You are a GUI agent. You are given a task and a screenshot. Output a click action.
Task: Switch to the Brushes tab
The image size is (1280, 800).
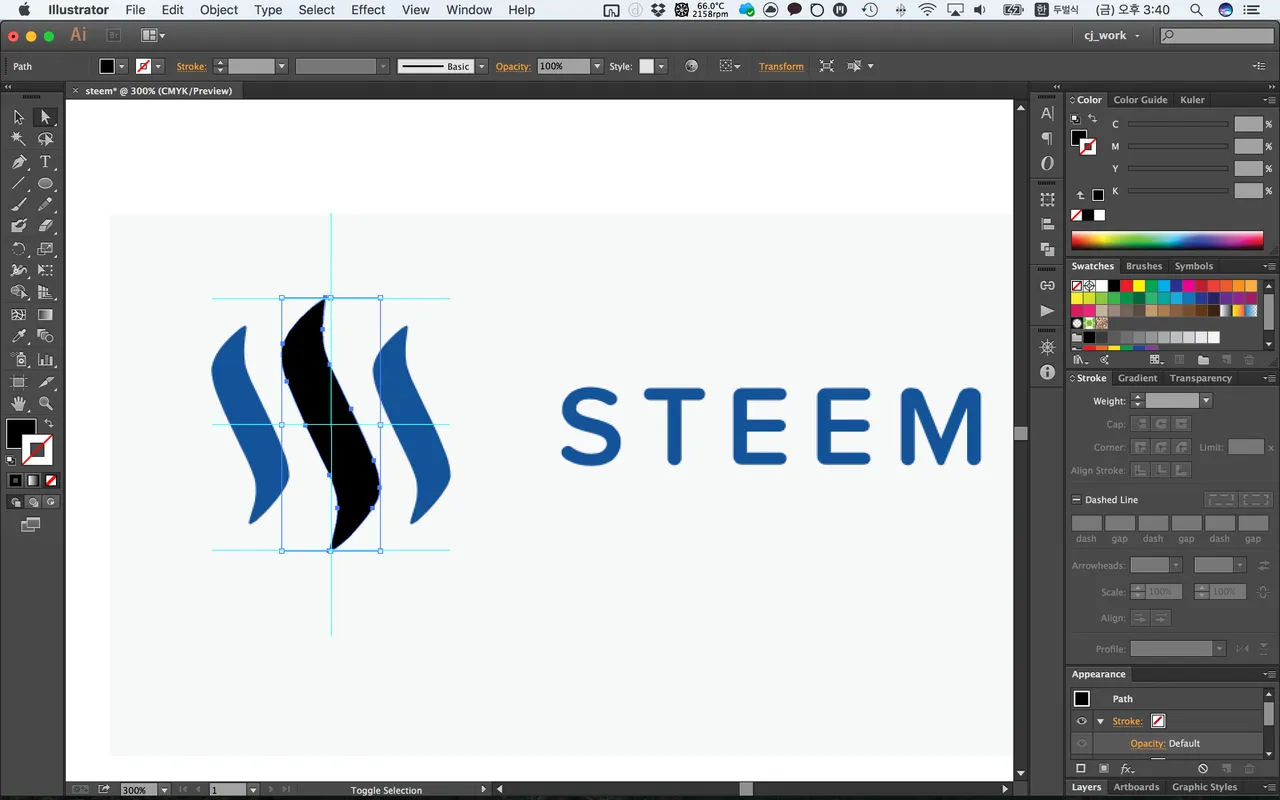(1144, 266)
